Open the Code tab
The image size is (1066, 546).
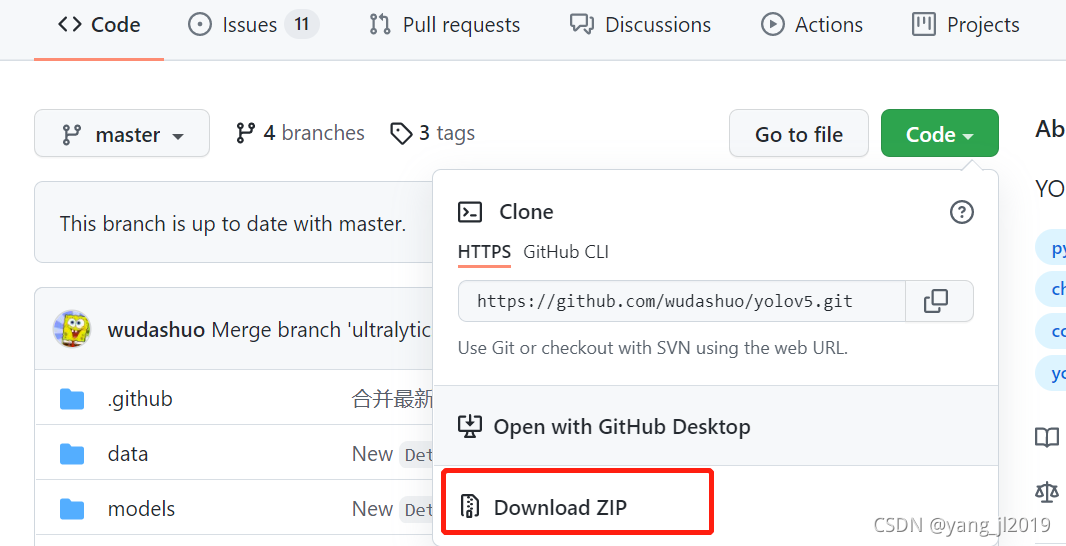[x=99, y=25]
